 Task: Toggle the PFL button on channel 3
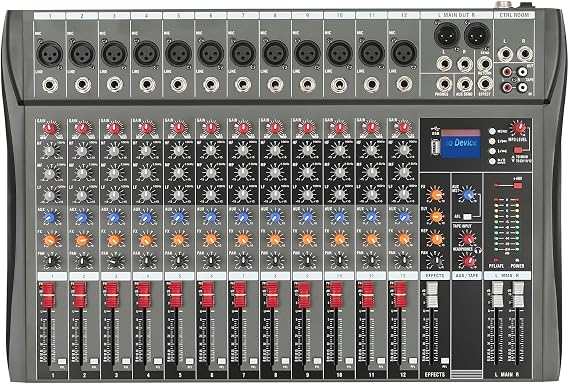pyautogui.click(x=126, y=361)
